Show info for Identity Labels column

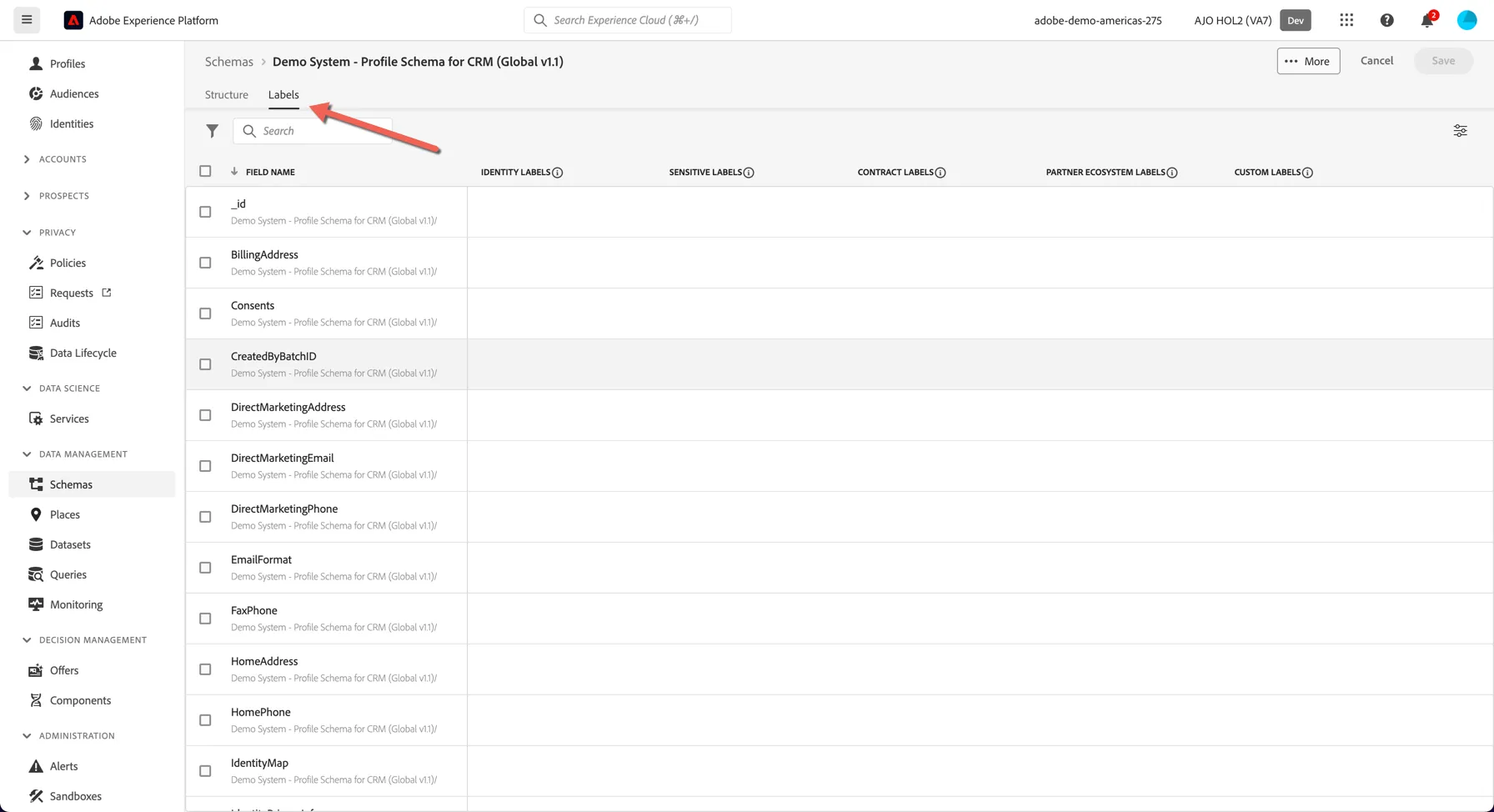pos(558,173)
